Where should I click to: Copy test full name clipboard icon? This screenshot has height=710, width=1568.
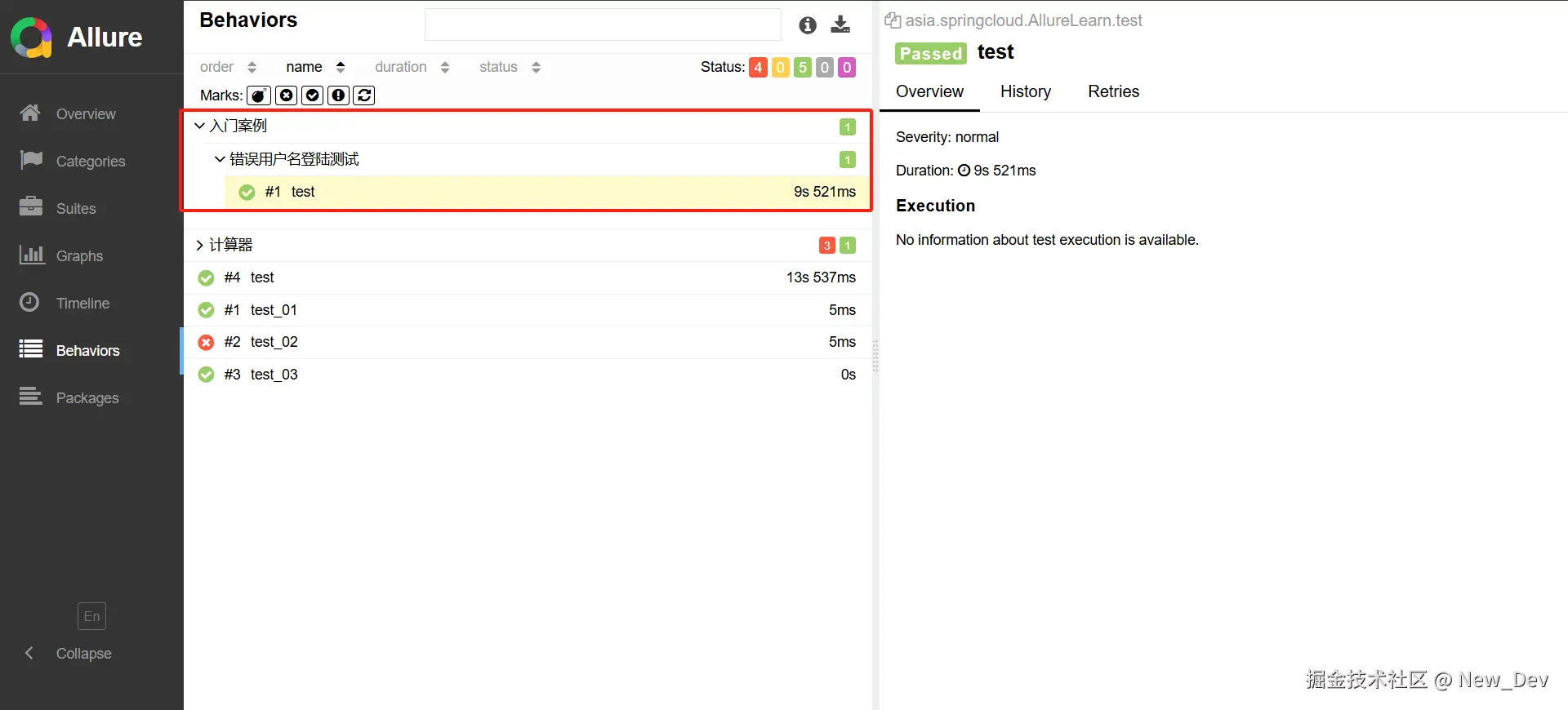[x=893, y=20]
